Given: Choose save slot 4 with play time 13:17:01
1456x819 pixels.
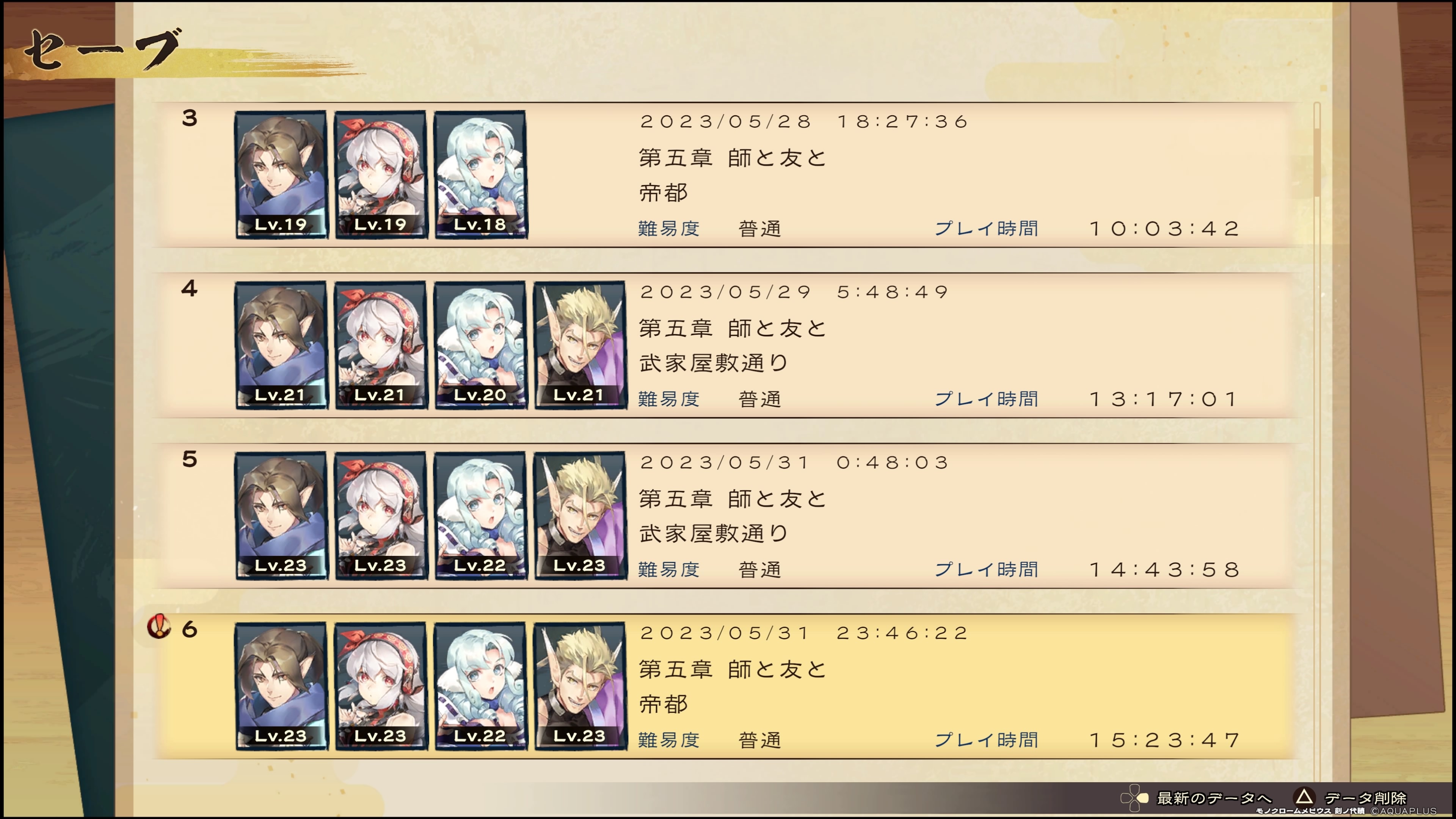Looking at the screenshot, I should click(727, 345).
